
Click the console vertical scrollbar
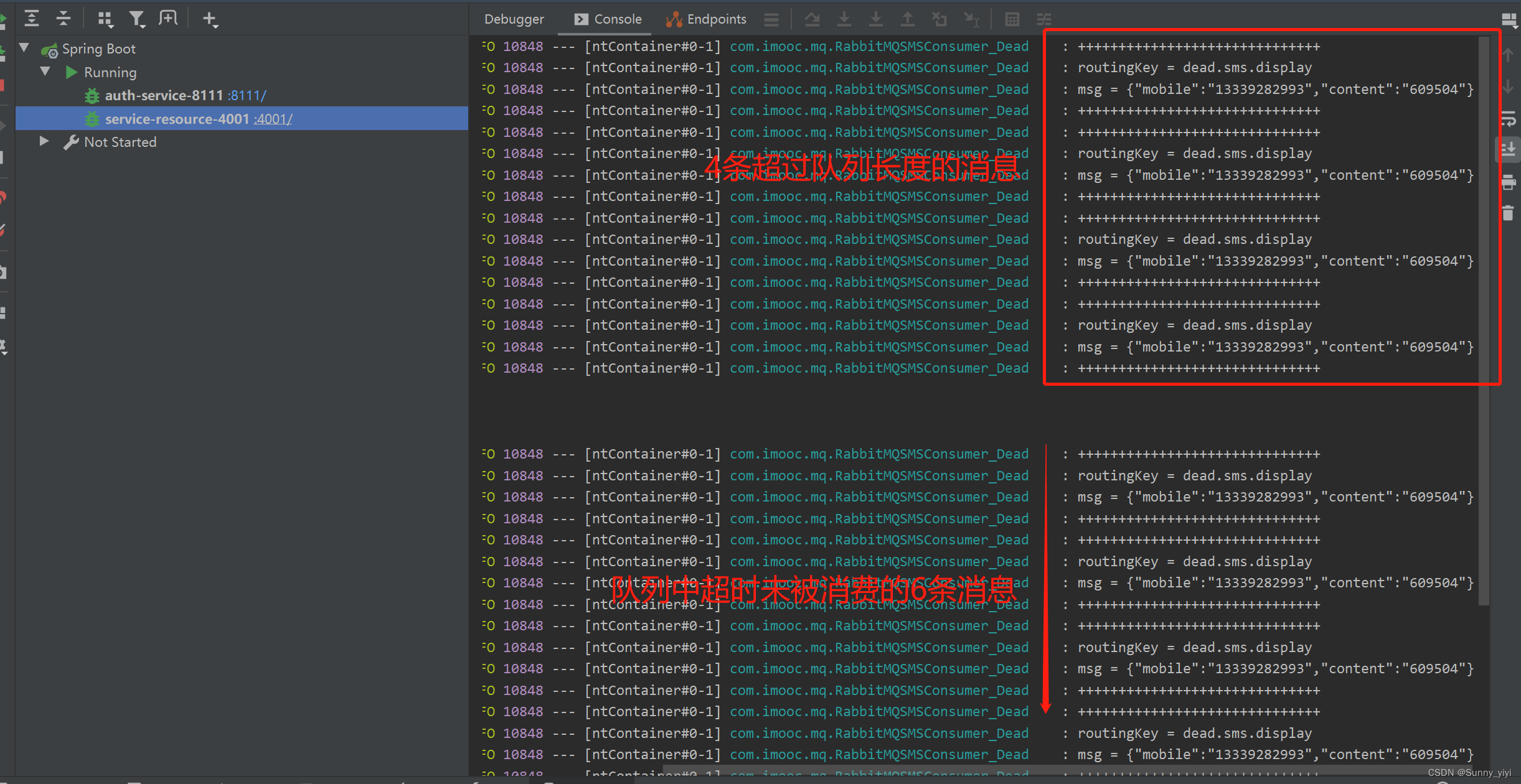[x=1484, y=320]
